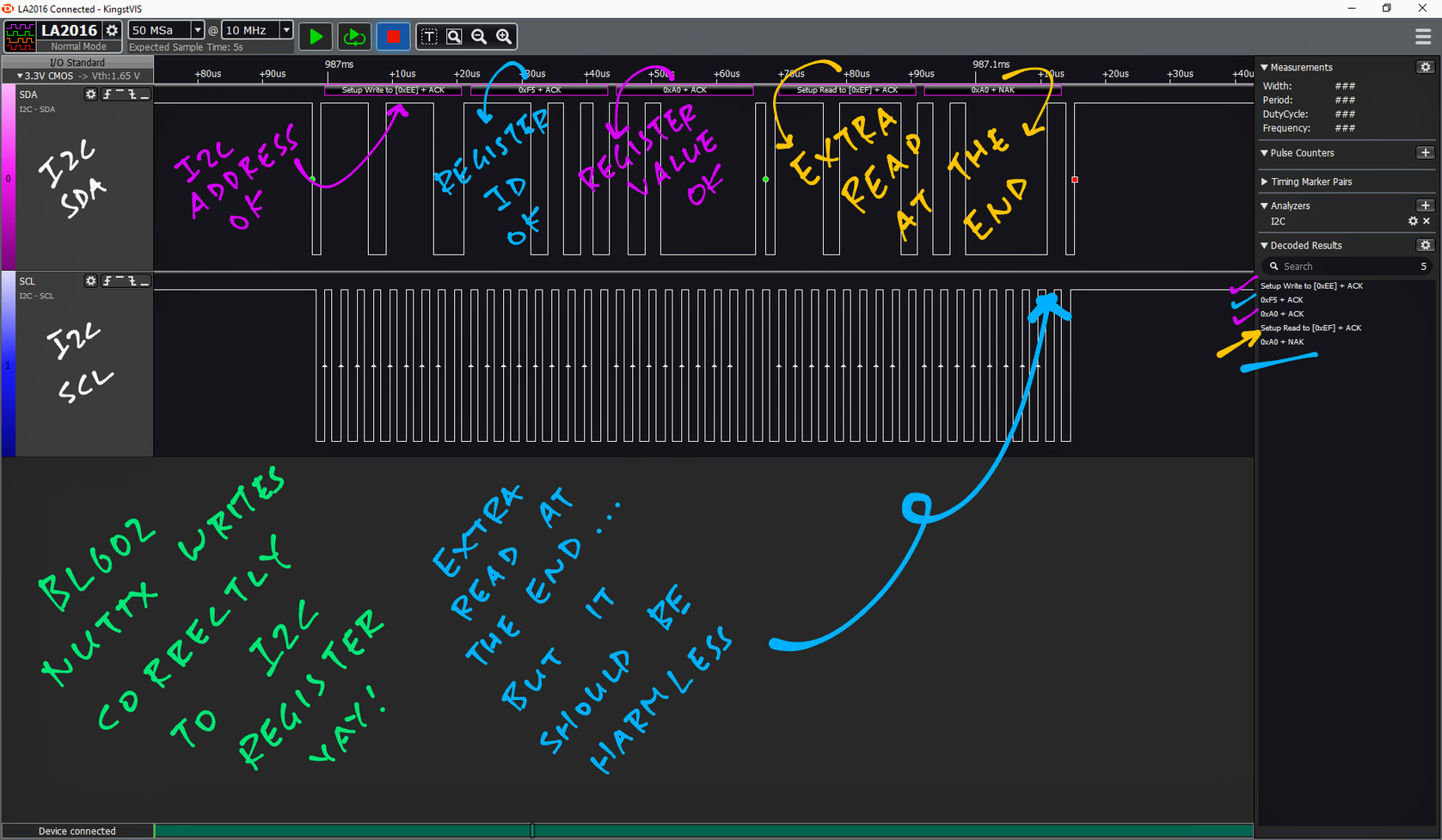Zoom out the waveform view
This screenshot has height=840, width=1442.
[x=479, y=37]
